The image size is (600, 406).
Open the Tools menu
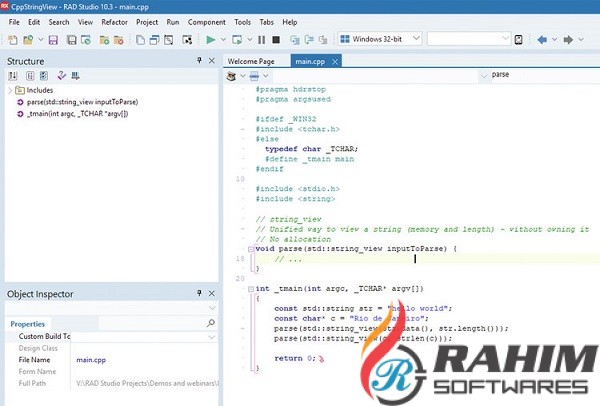coord(243,22)
